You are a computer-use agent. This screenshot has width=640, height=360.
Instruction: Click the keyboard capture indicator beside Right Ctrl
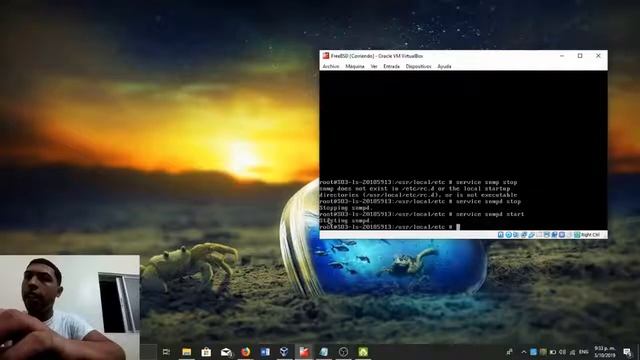tap(577, 235)
